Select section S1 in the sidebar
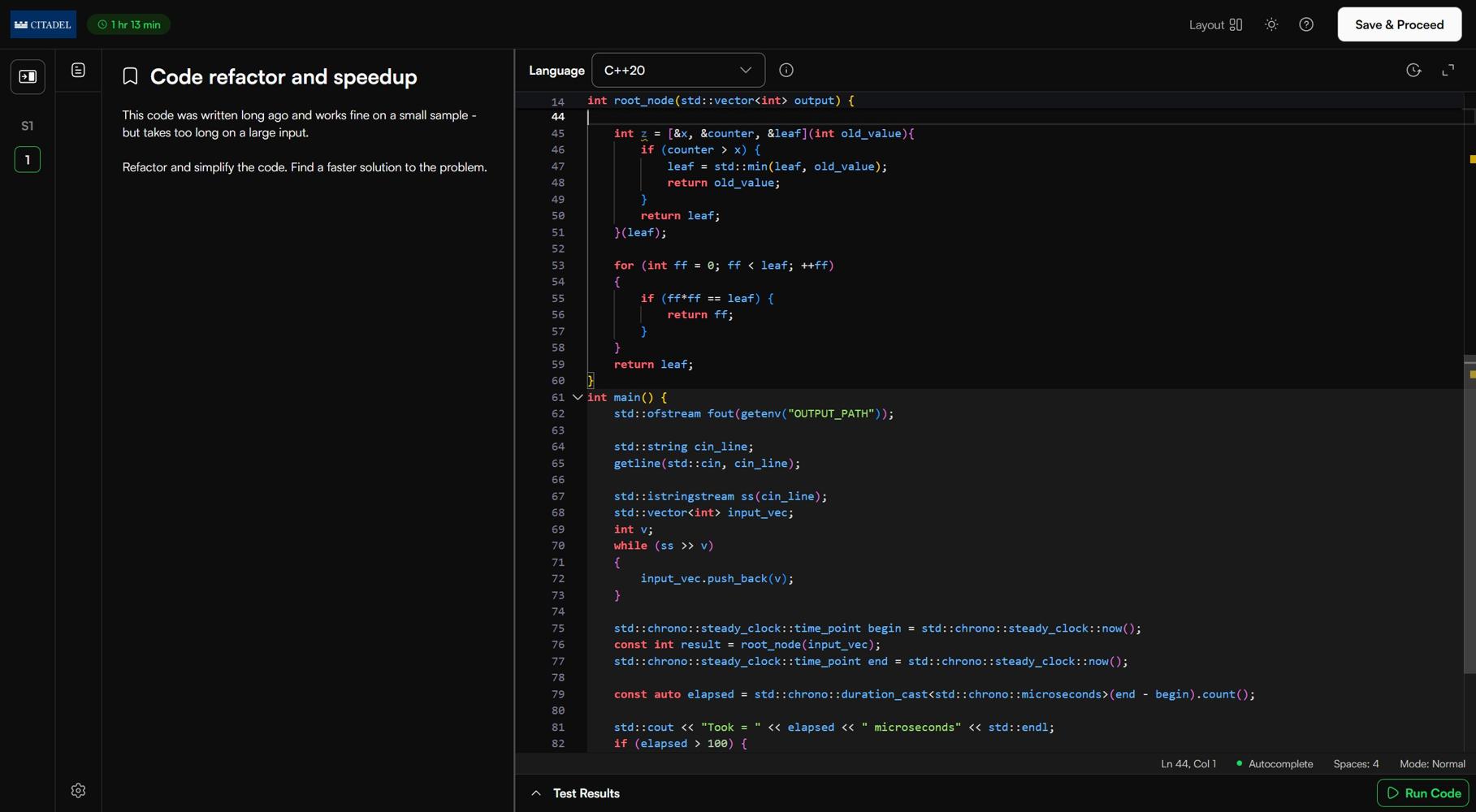The width and height of the screenshot is (1476, 812). click(28, 126)
